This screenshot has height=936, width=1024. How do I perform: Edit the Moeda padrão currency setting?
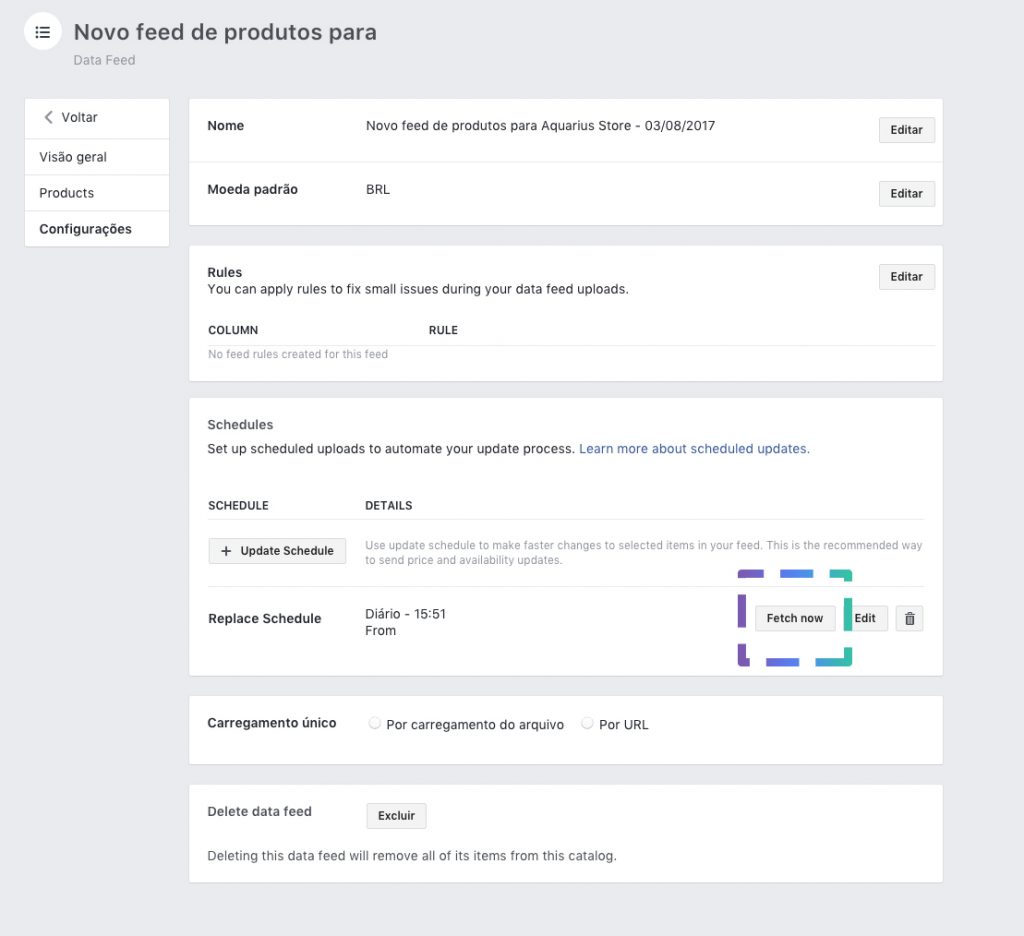pyautogui.click(x=906, y=194)
